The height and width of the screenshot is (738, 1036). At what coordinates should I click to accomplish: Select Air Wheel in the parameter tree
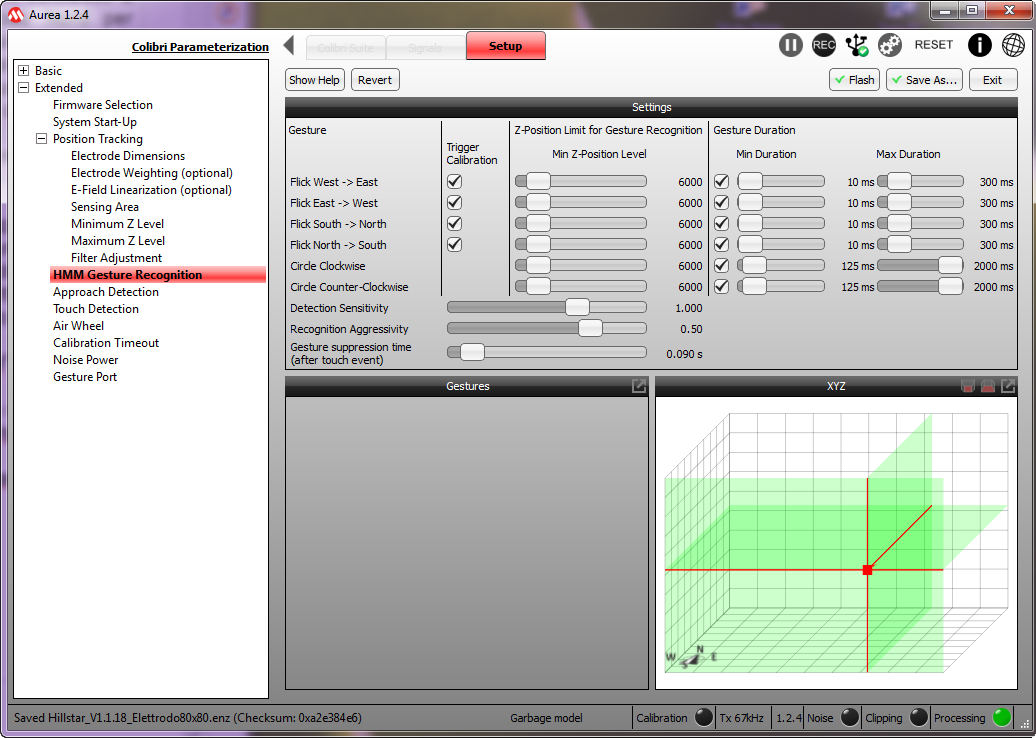(78, 326)
